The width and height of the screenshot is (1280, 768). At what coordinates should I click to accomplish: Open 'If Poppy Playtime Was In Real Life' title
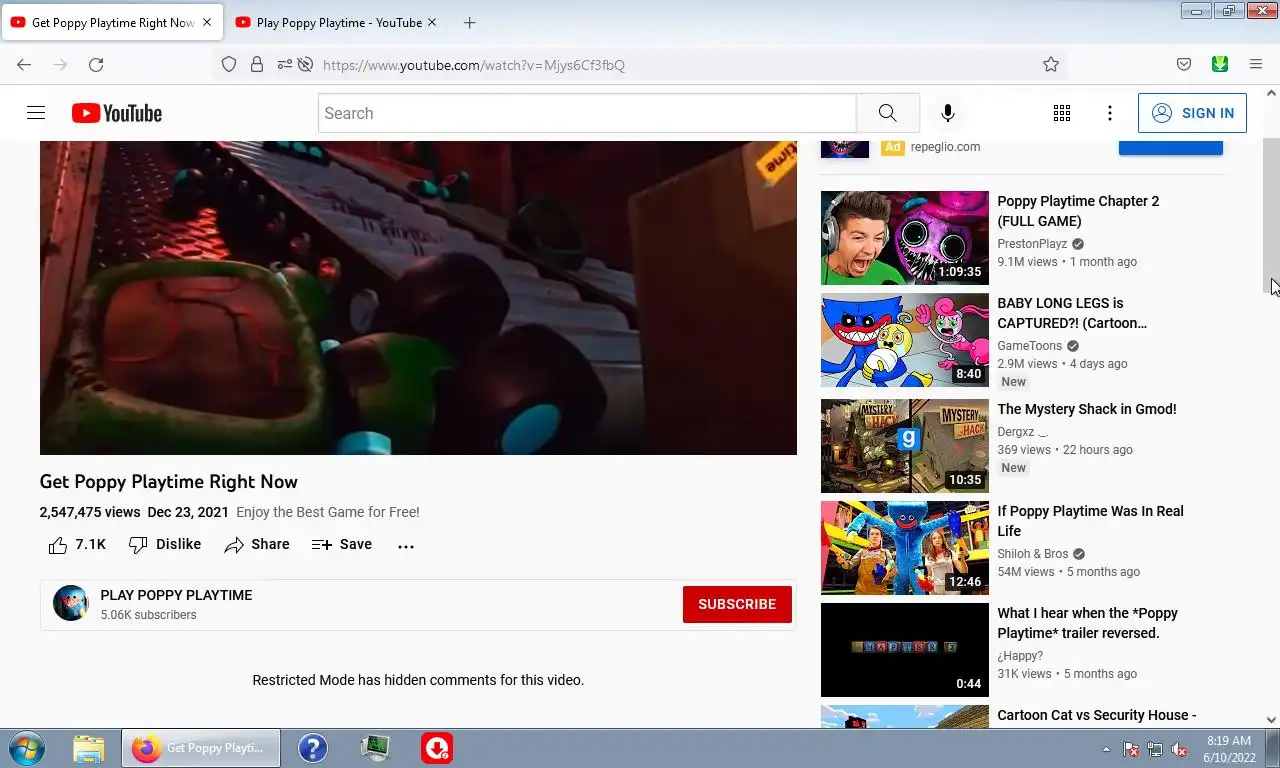[x=1090, y=521]
